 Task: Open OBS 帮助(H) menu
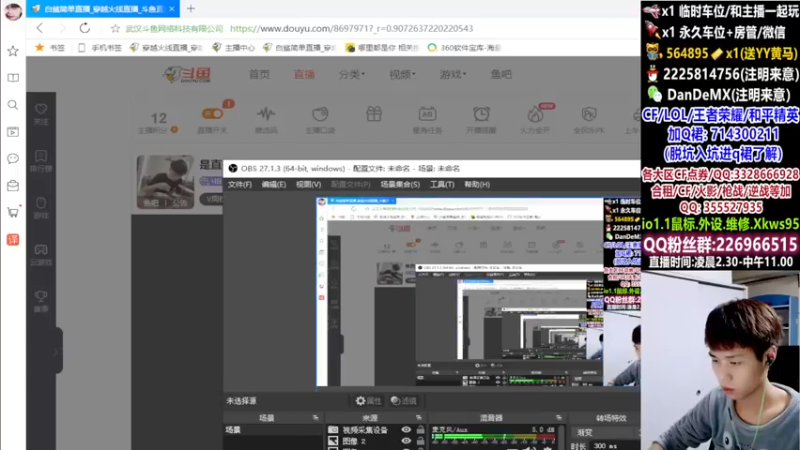[477, 184]
